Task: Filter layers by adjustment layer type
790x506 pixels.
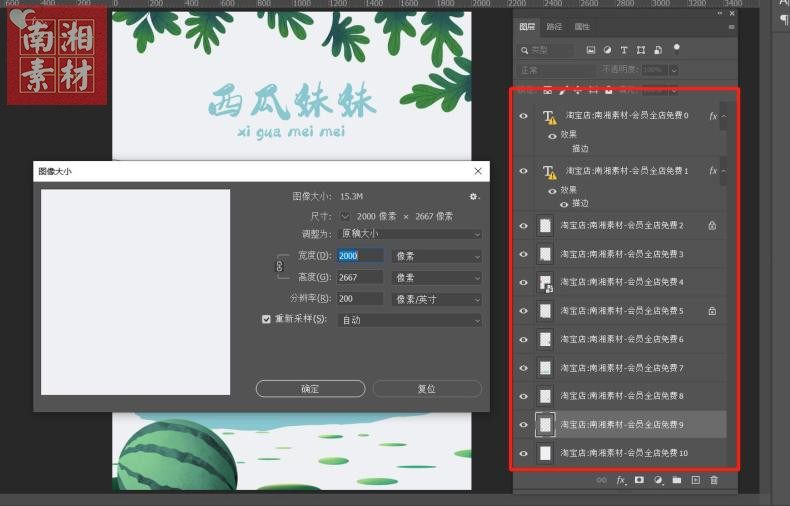Action: coord(608,49)
